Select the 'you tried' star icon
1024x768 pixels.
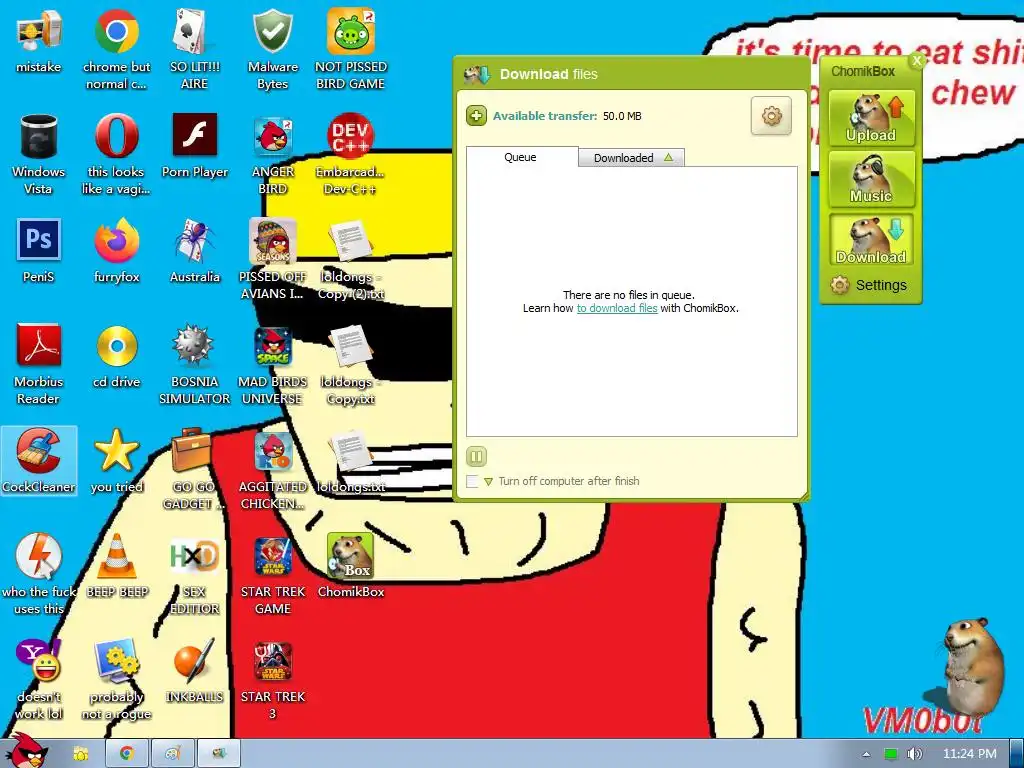[117, 461]
